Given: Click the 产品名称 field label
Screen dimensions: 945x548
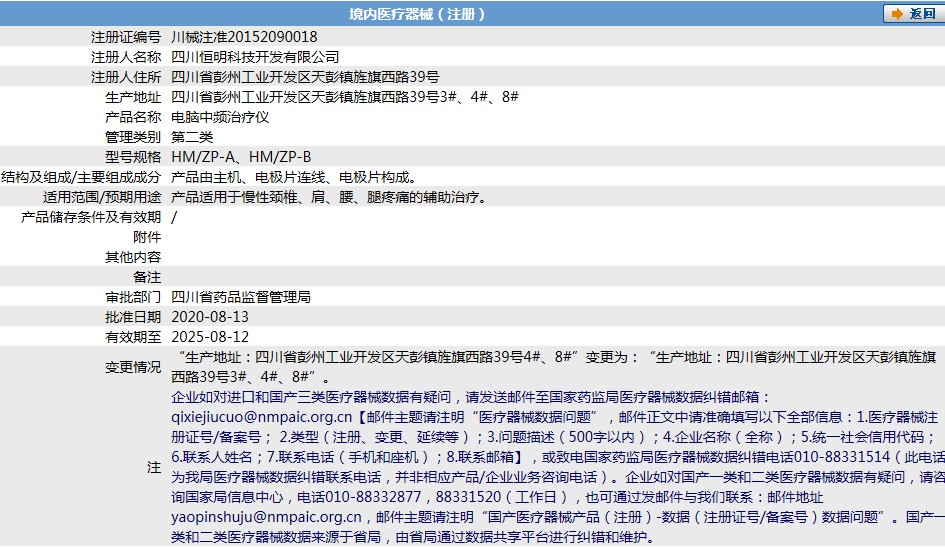Looking at the screenshot, I should [133, 117].
